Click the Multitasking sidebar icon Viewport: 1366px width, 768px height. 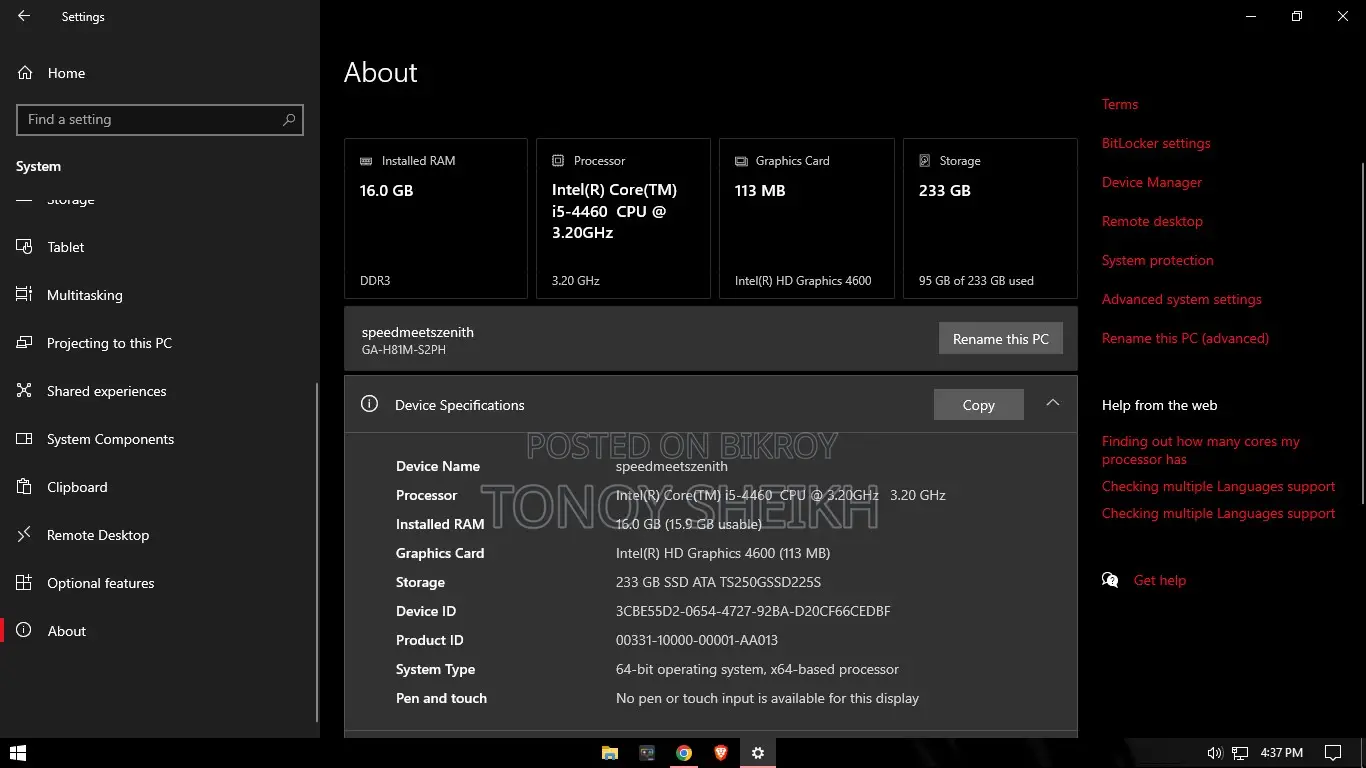pyautogui.click(x=25, y=295)
